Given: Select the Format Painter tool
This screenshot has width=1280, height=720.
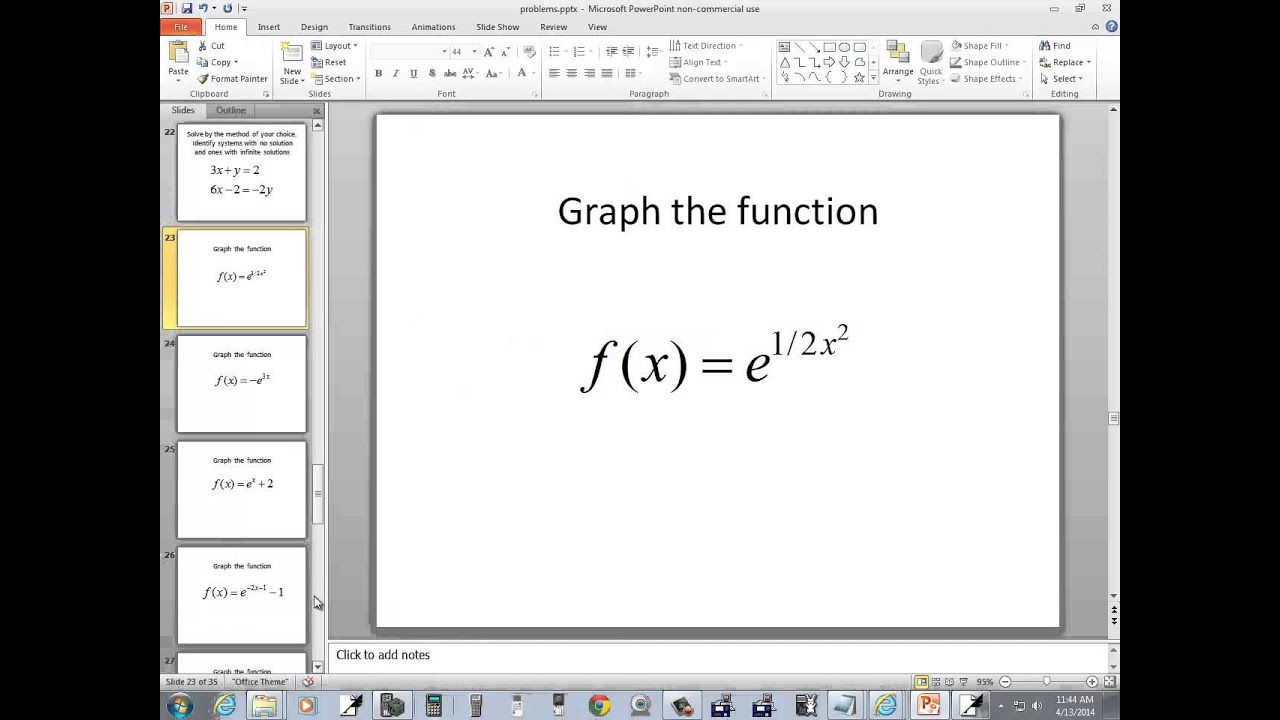Looking at the screenshot, I should coord(232,79).
